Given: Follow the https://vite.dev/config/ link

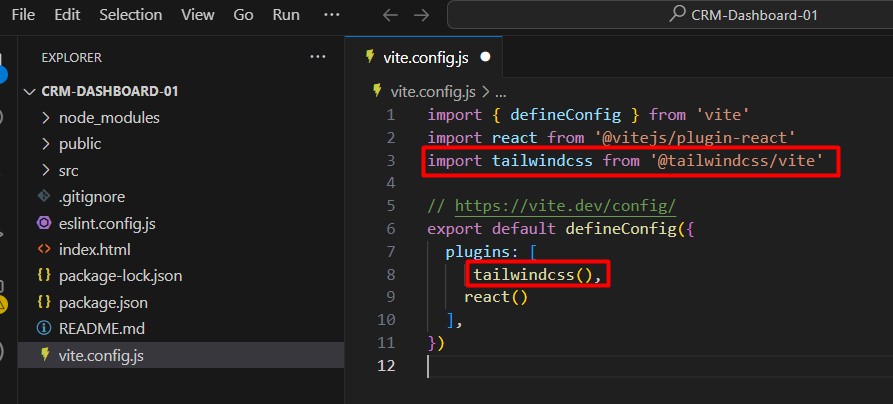Looking at the screenshot, I should [565, 206].
